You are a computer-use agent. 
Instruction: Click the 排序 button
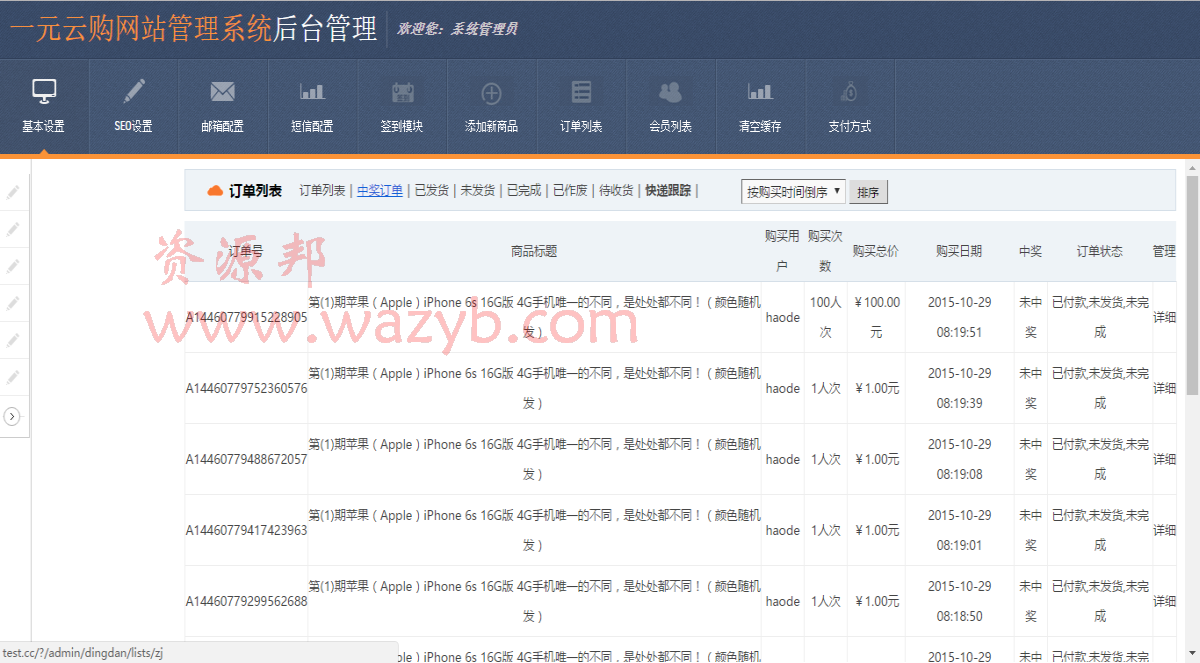(x=868, y=192)
